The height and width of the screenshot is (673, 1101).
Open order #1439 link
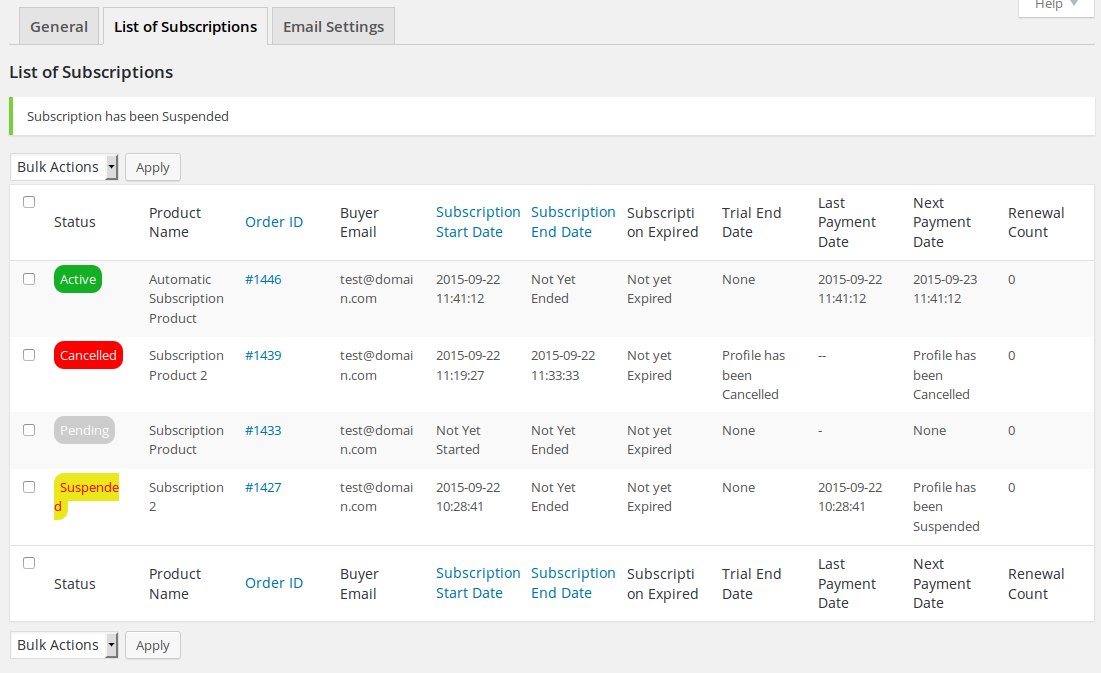pyautogui.click(x=263, y=355)
